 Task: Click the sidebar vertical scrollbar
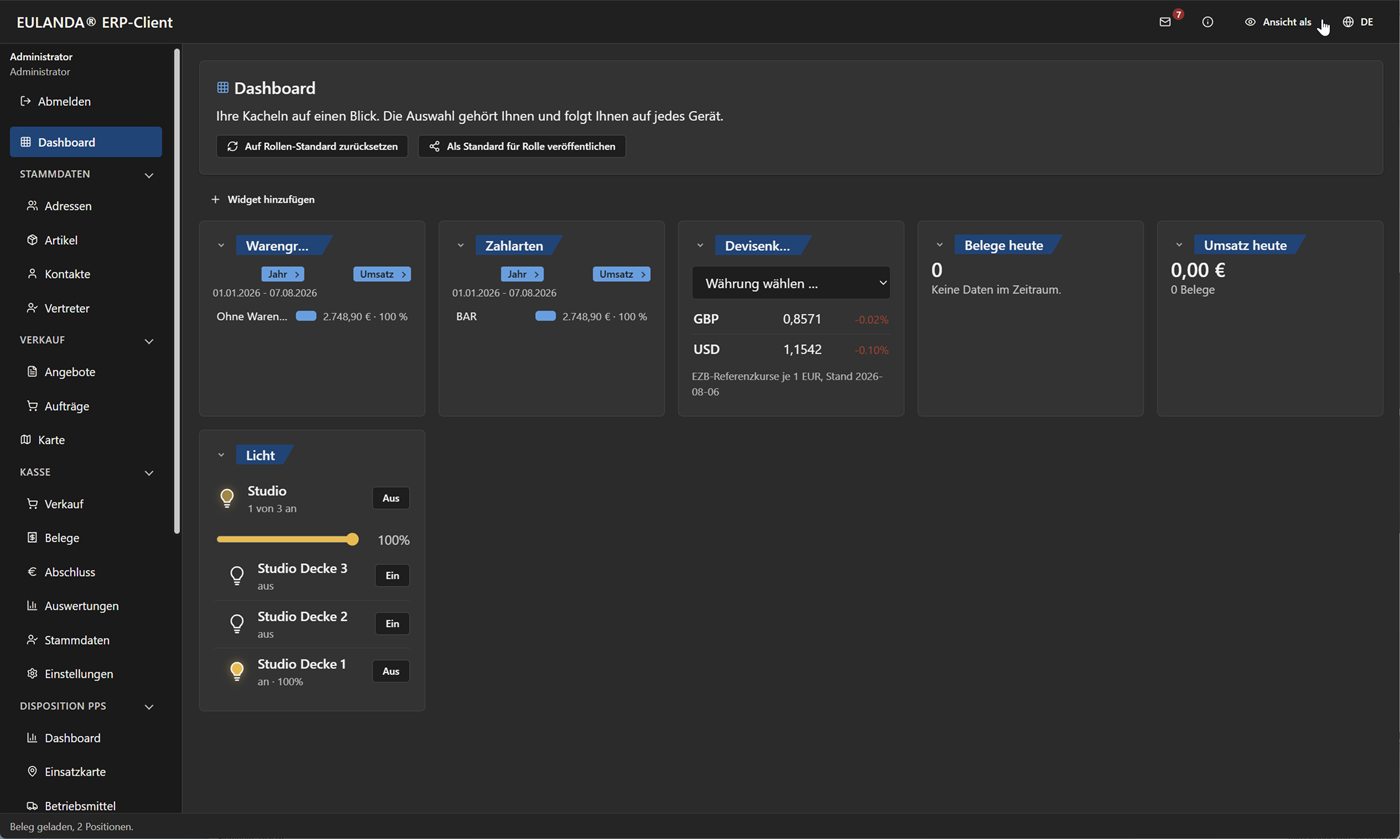pos(177,290)
